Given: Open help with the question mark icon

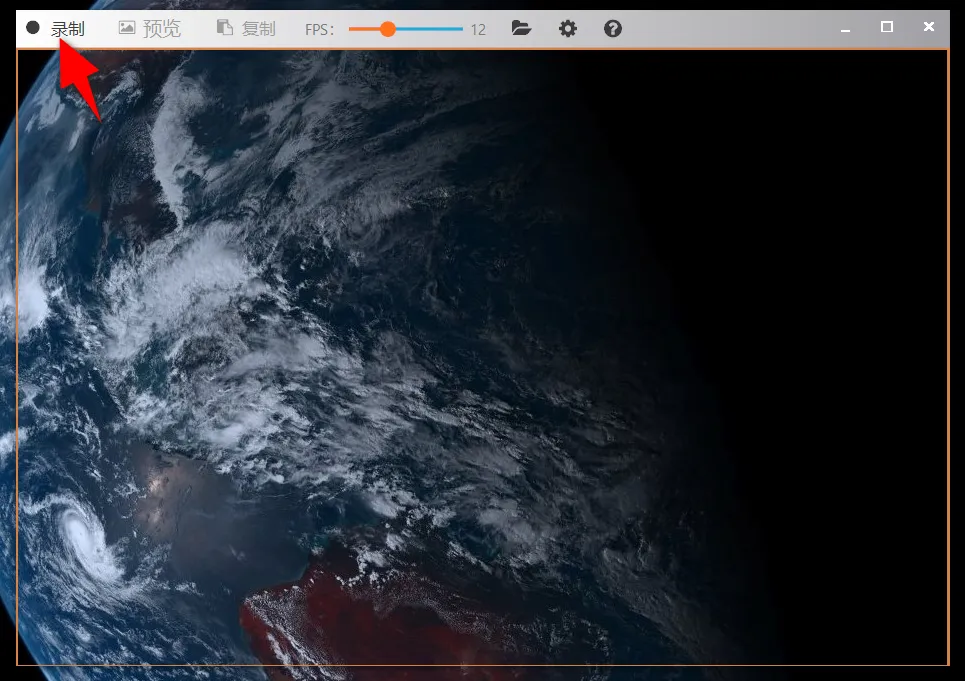Looking at the screenshot, I should [x=612, y=28].
